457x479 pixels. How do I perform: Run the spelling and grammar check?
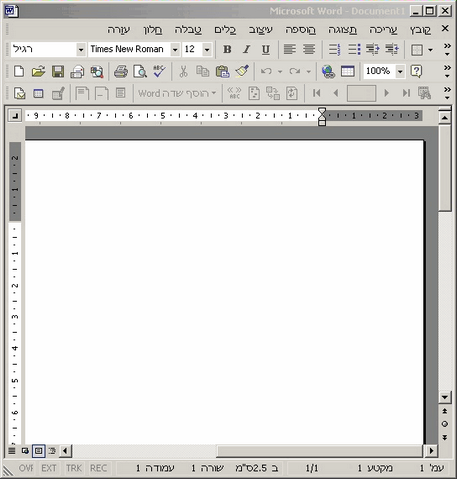coord(159,71)
